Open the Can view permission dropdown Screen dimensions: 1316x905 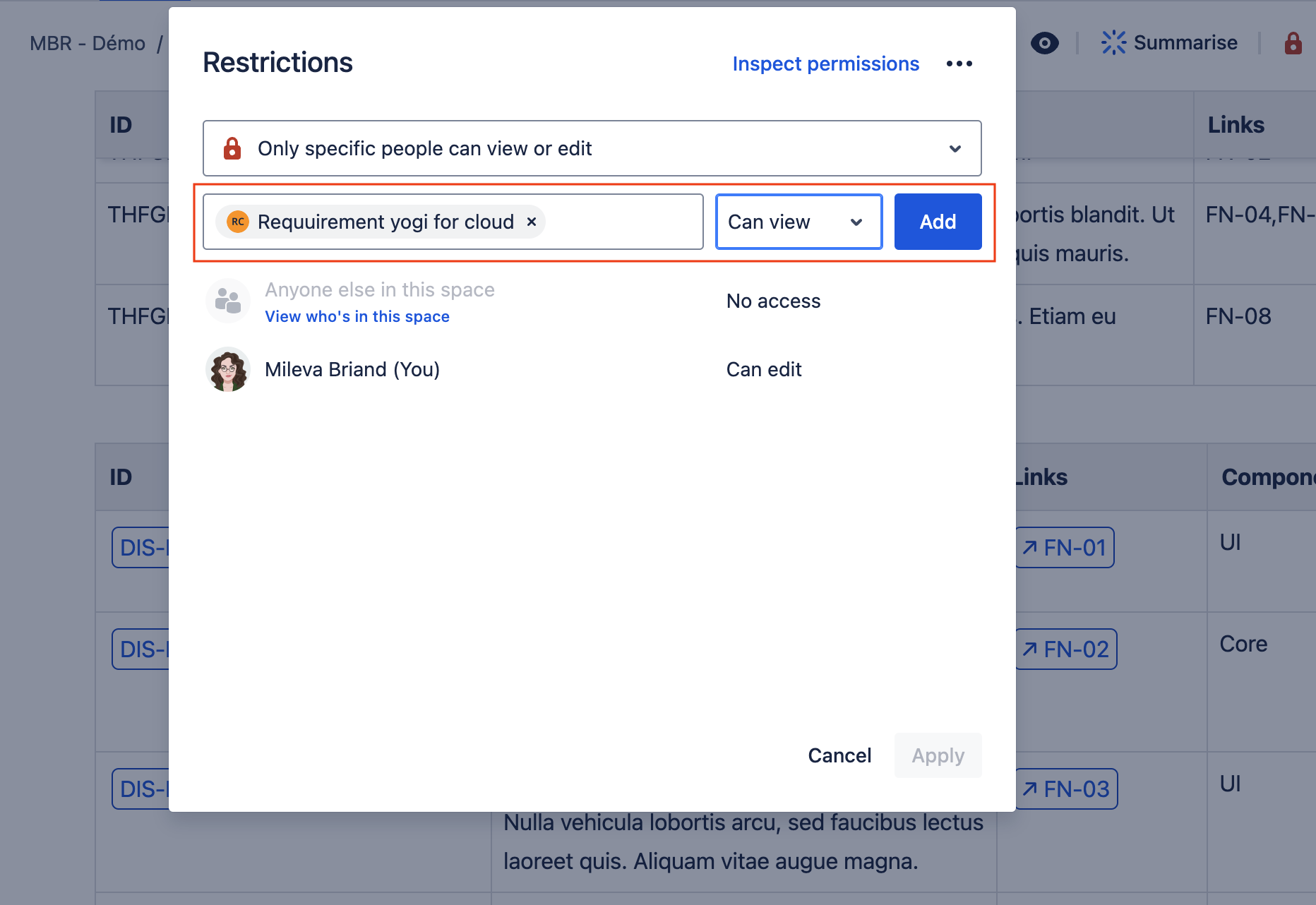pyautogui.click(x=798, y=222)
